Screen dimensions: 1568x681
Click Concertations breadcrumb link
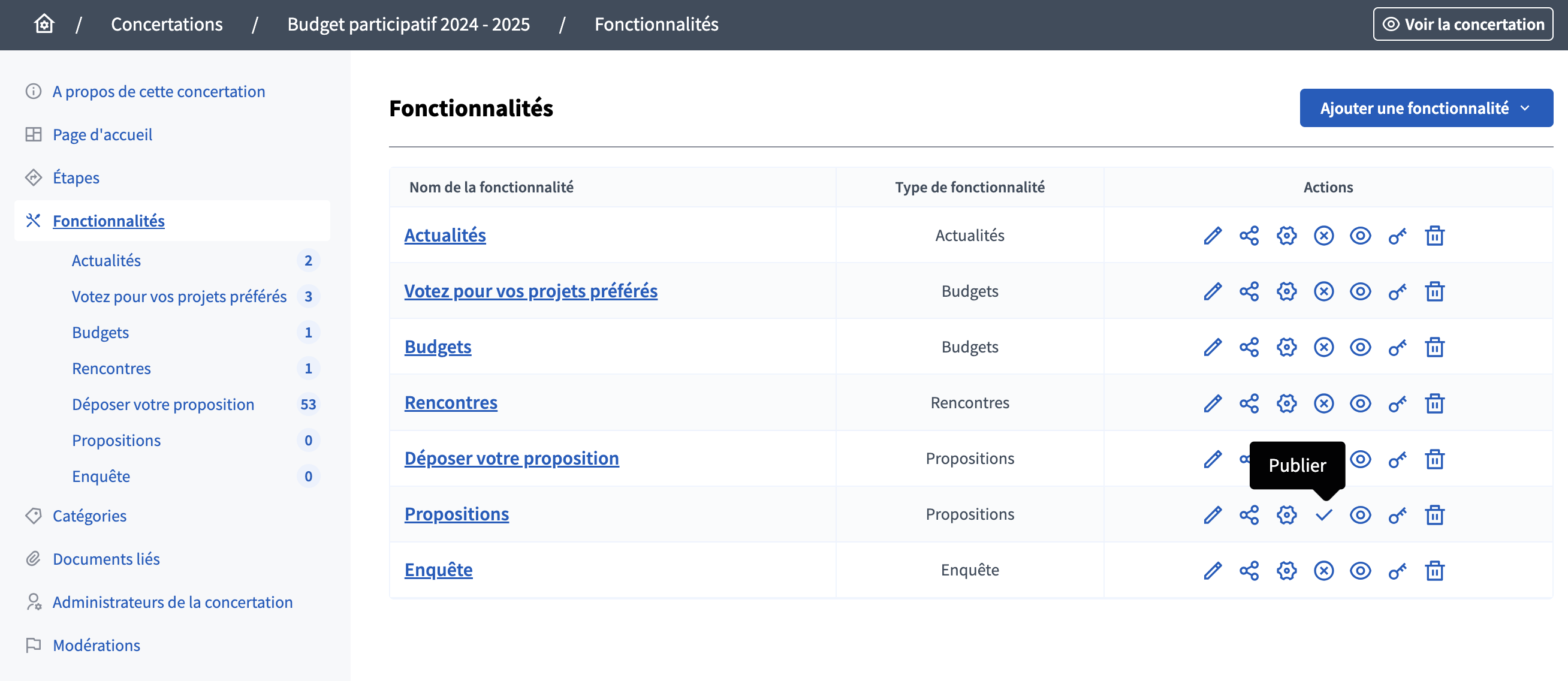(166, 25)
